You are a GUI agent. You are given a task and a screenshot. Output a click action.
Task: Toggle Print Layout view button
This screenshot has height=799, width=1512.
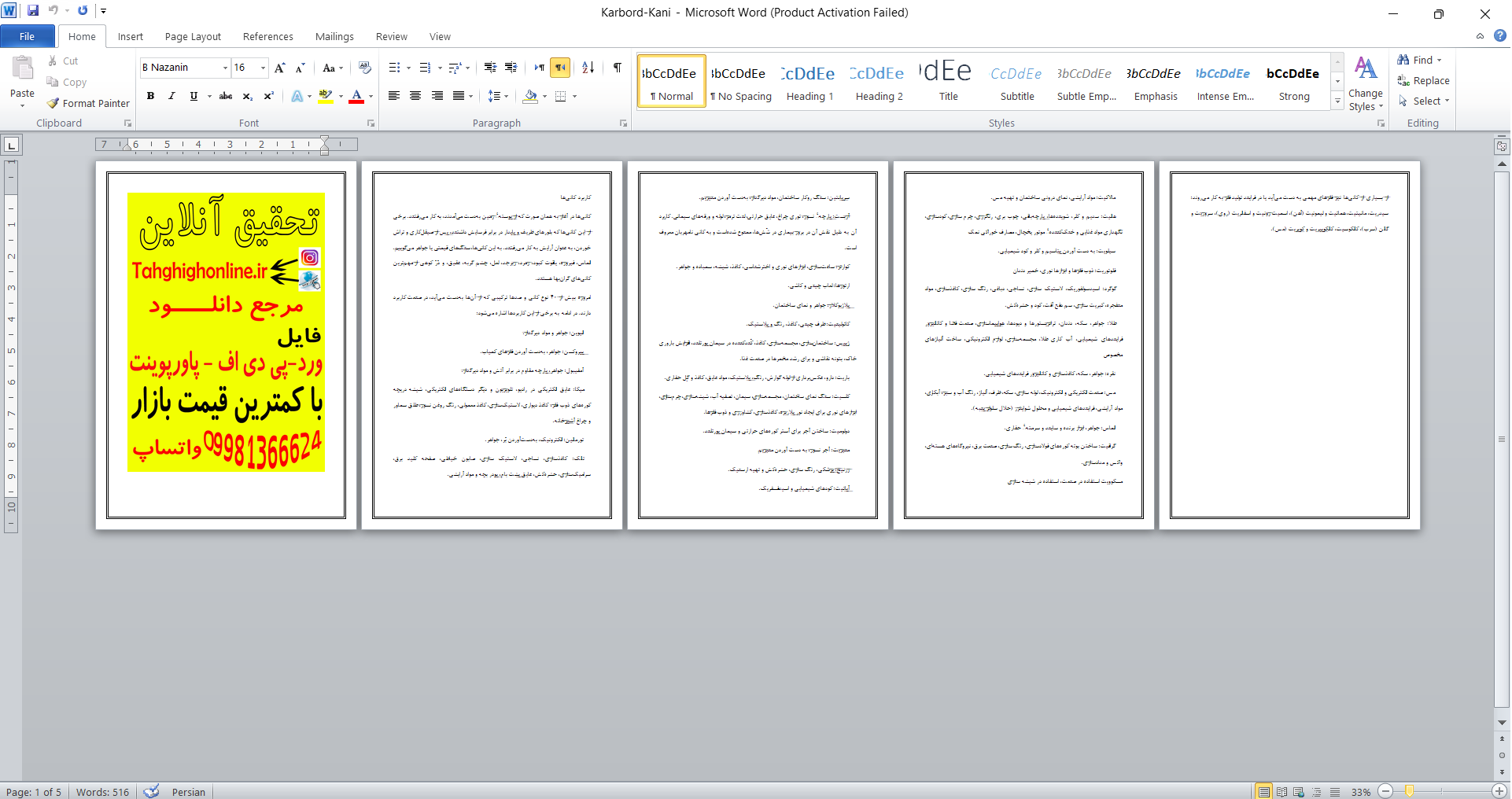click(1263, 792)
